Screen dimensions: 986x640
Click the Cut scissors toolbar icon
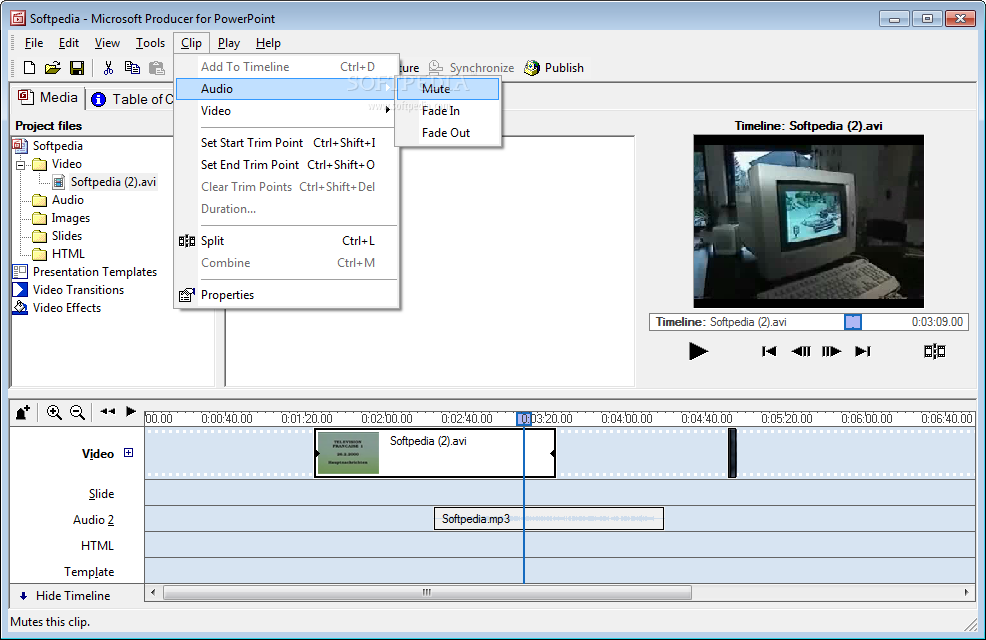coord(108,68)
